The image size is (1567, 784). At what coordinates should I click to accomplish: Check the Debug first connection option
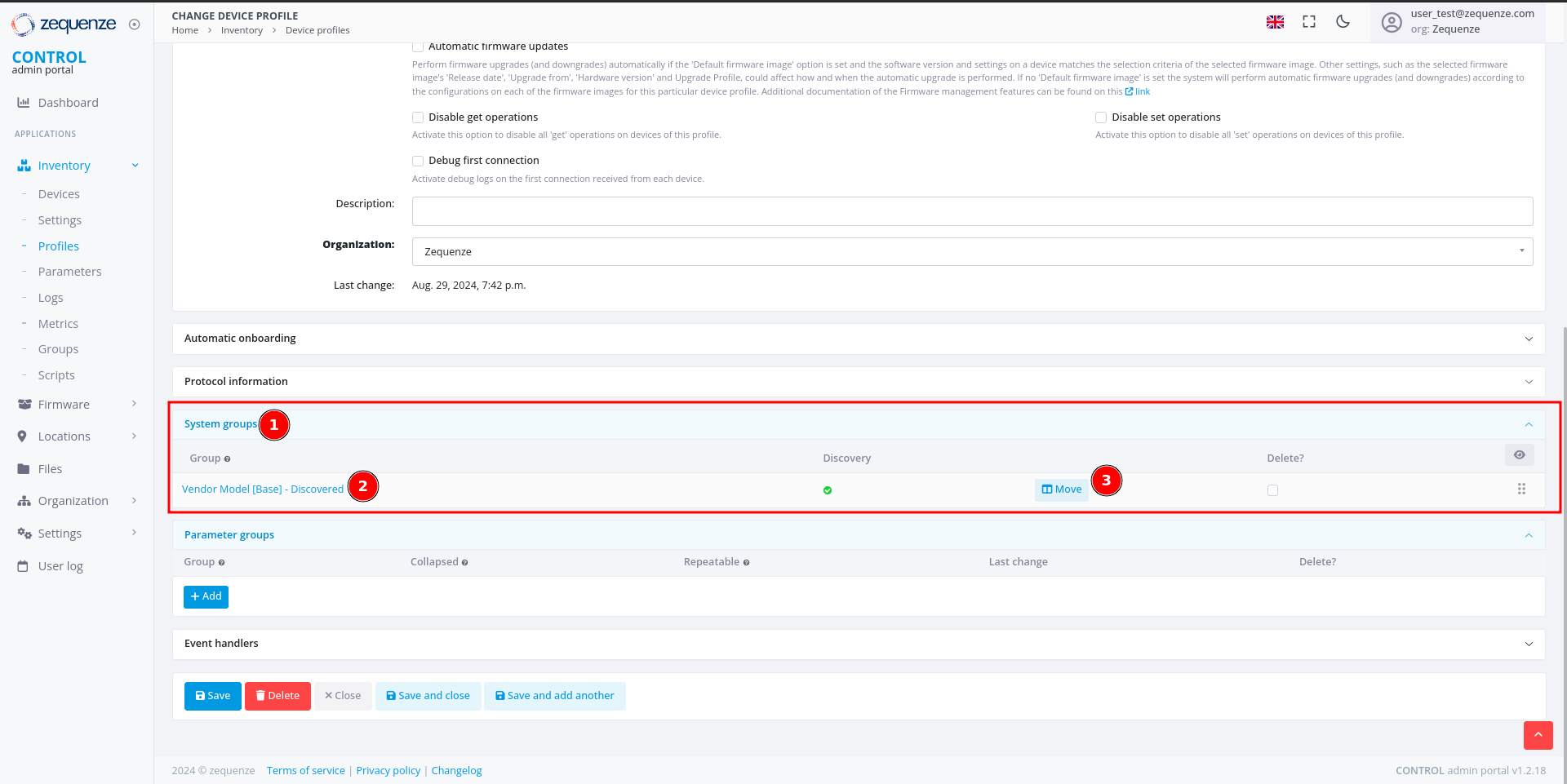coord(418,161)
